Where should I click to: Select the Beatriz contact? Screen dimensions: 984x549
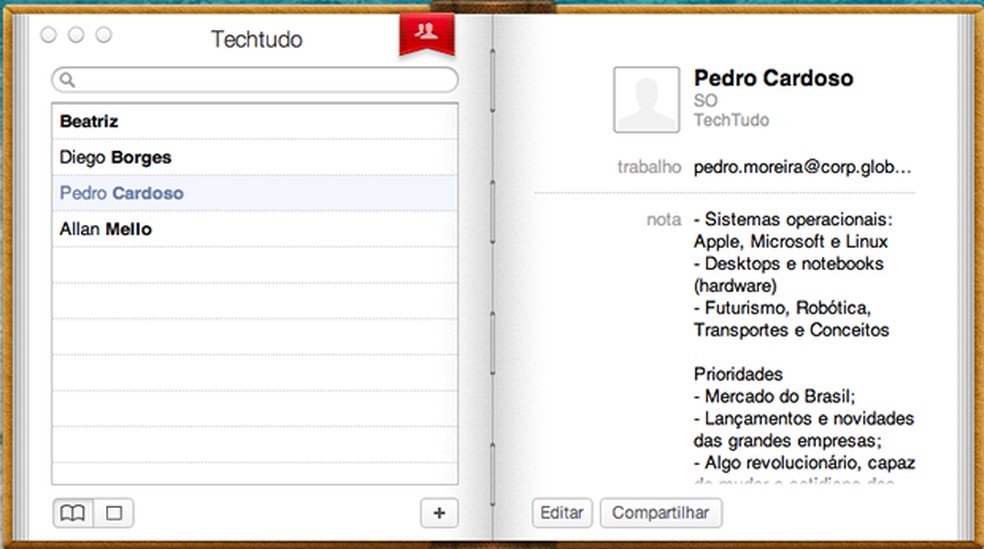tap(89, 121)
